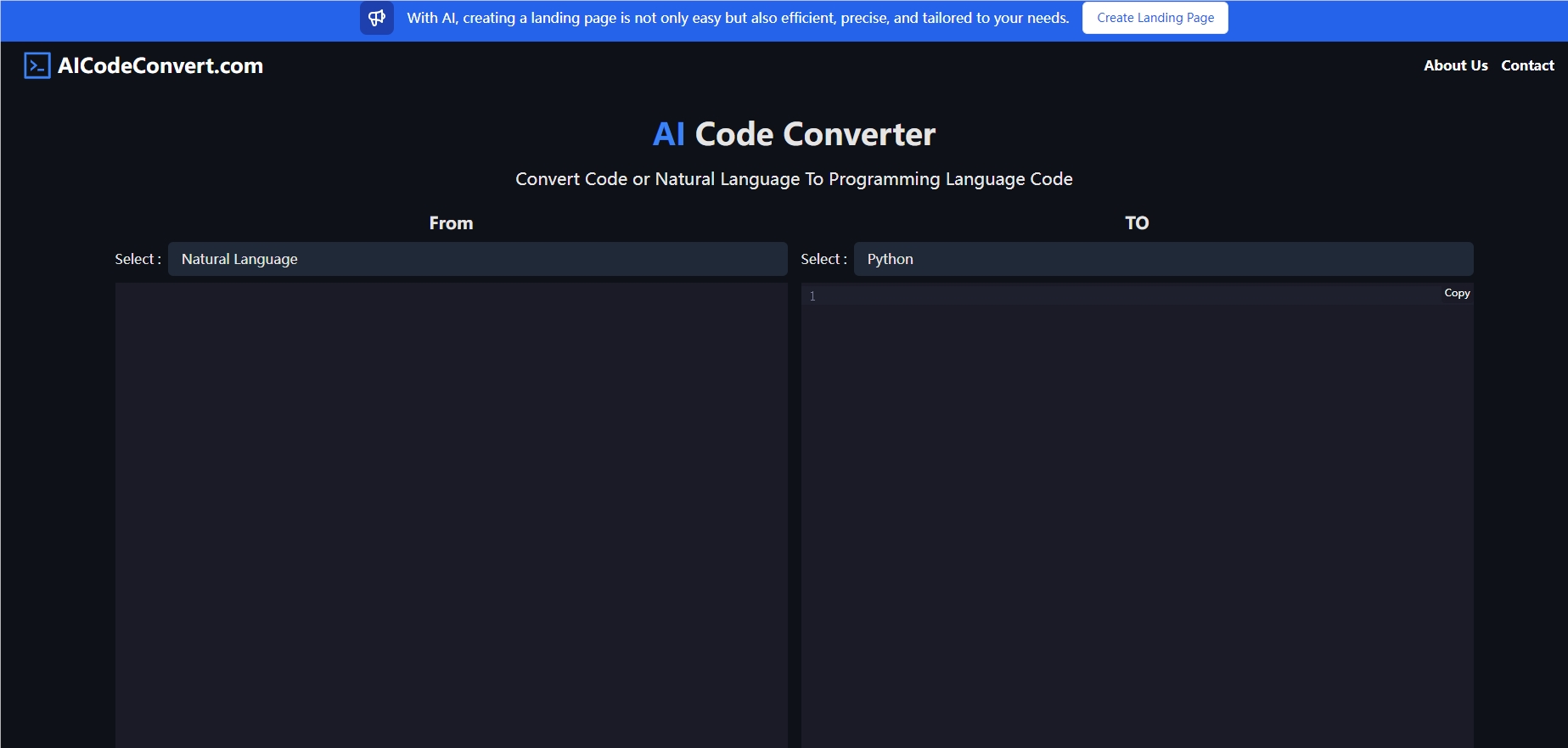Click the Select label beside Python
Image resolution: width=1568 pixels, height=748 pixels.
coord(823,259)
